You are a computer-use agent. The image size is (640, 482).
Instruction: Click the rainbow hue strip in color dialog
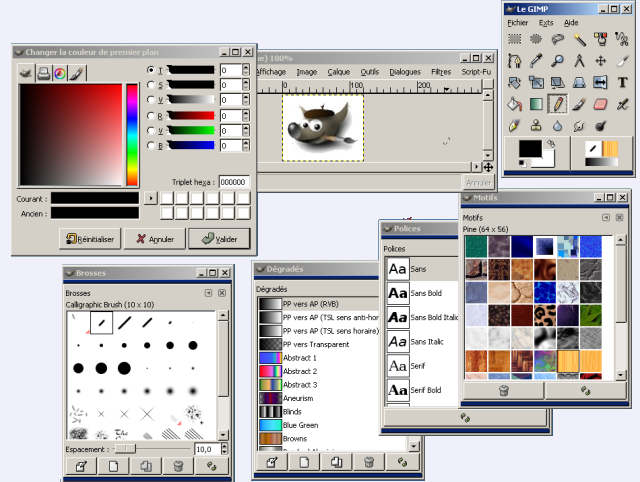tap(132, 135)
